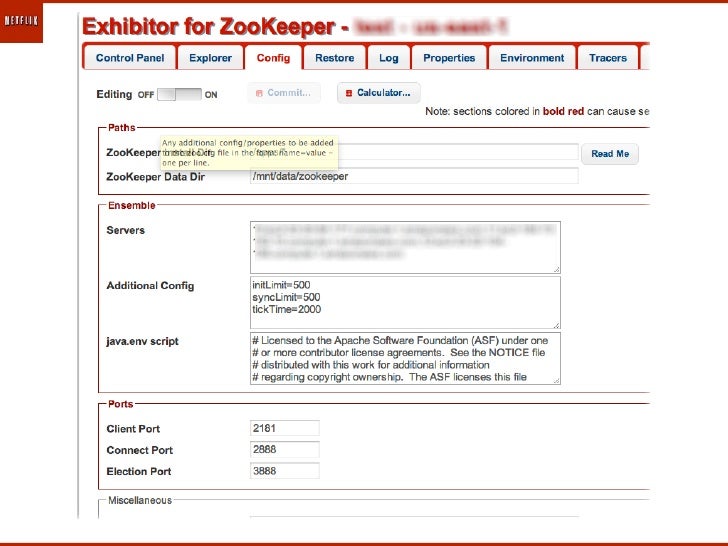The width and height of the screenshot is (728, 546).
Task: Click the 'Connect Port' label
Action: [140, 450]
